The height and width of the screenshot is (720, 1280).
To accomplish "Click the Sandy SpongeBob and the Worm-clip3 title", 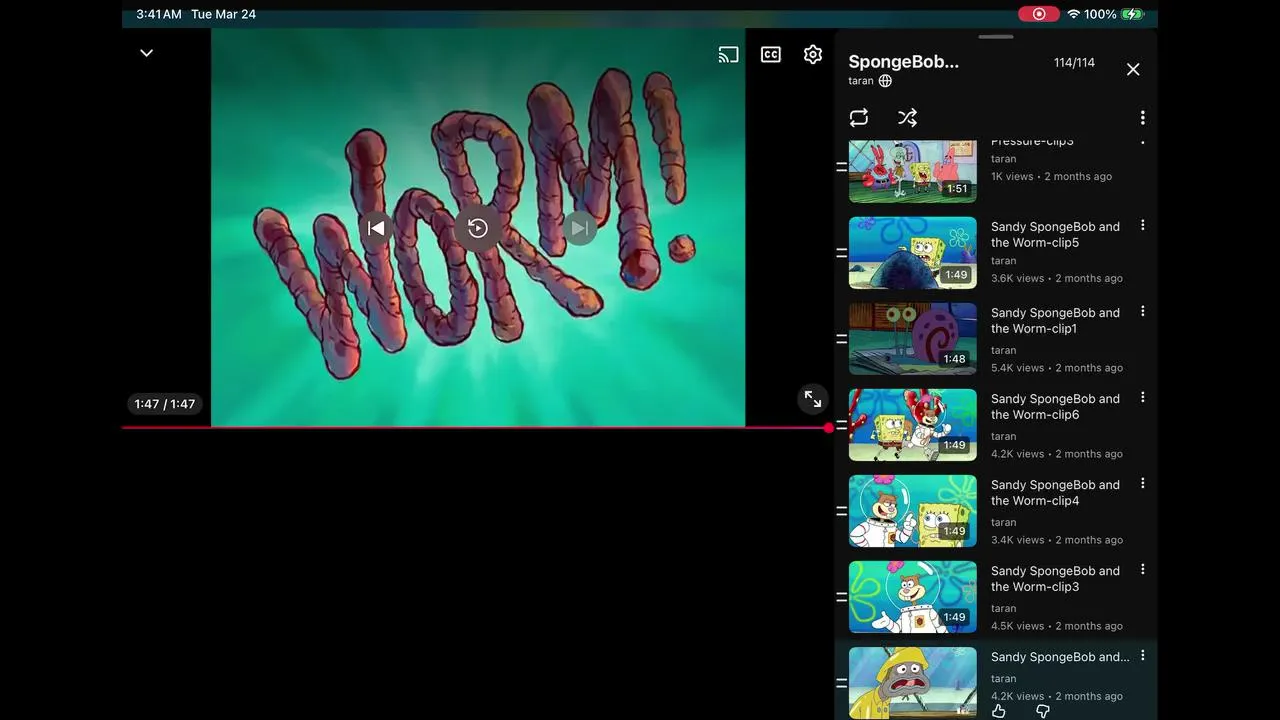I will [x=1055, y=579].
